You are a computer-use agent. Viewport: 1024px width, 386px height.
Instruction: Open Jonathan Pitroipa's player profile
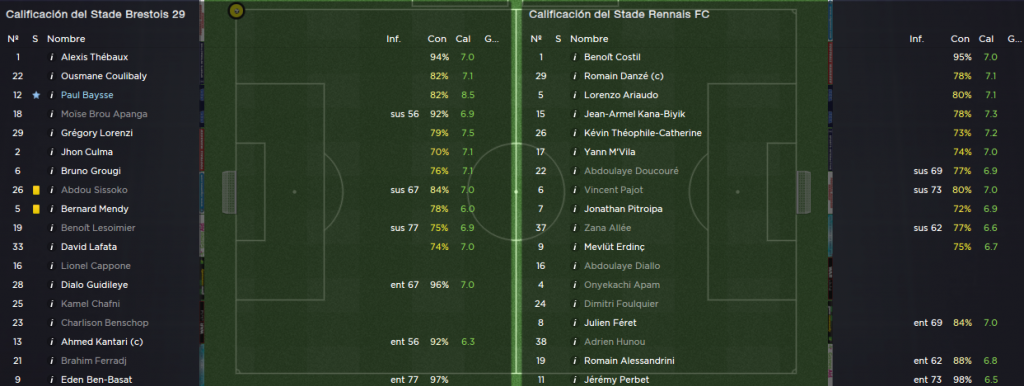(623, 209)
